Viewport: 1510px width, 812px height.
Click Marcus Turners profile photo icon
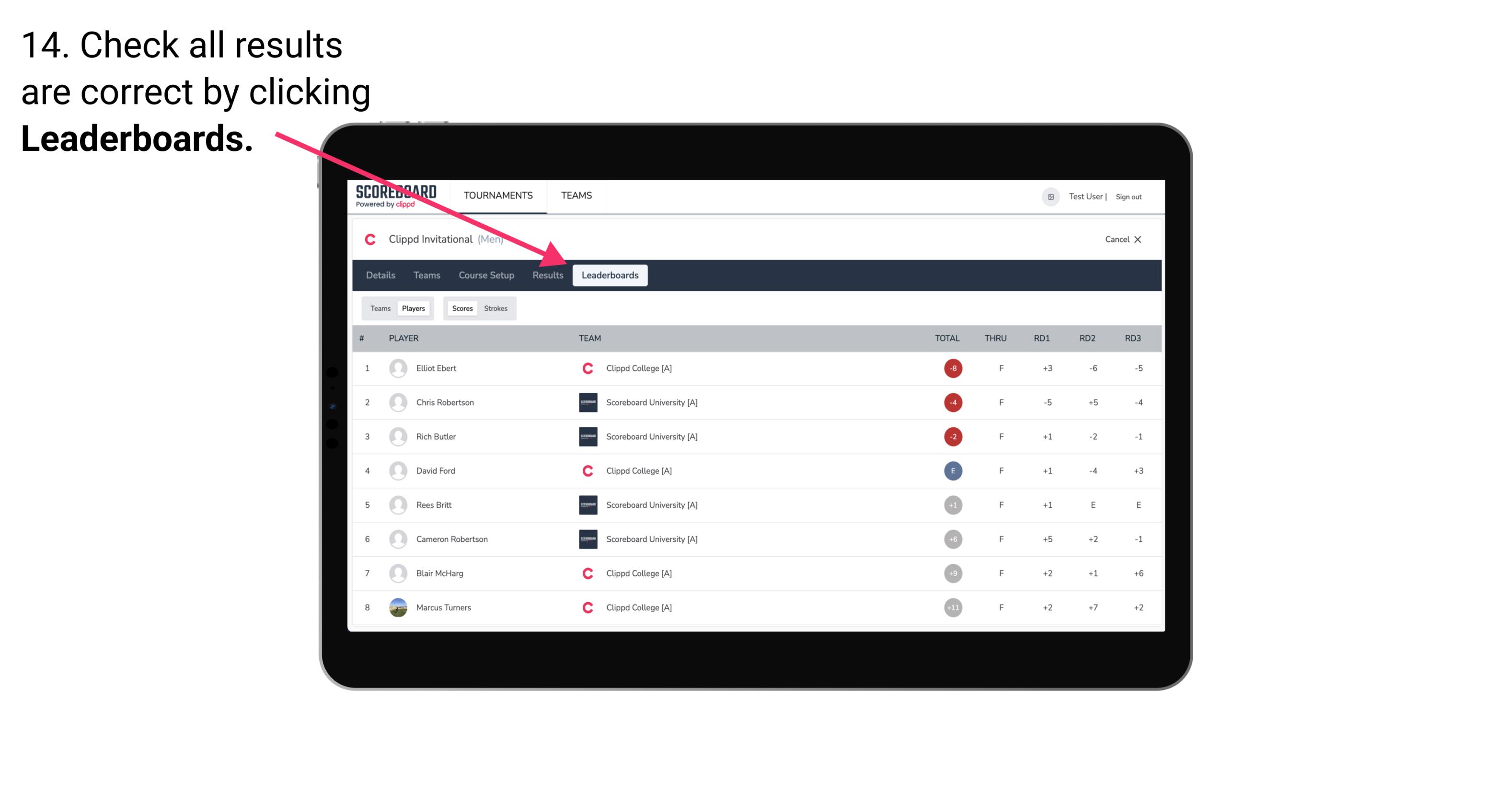pos(398,608)
